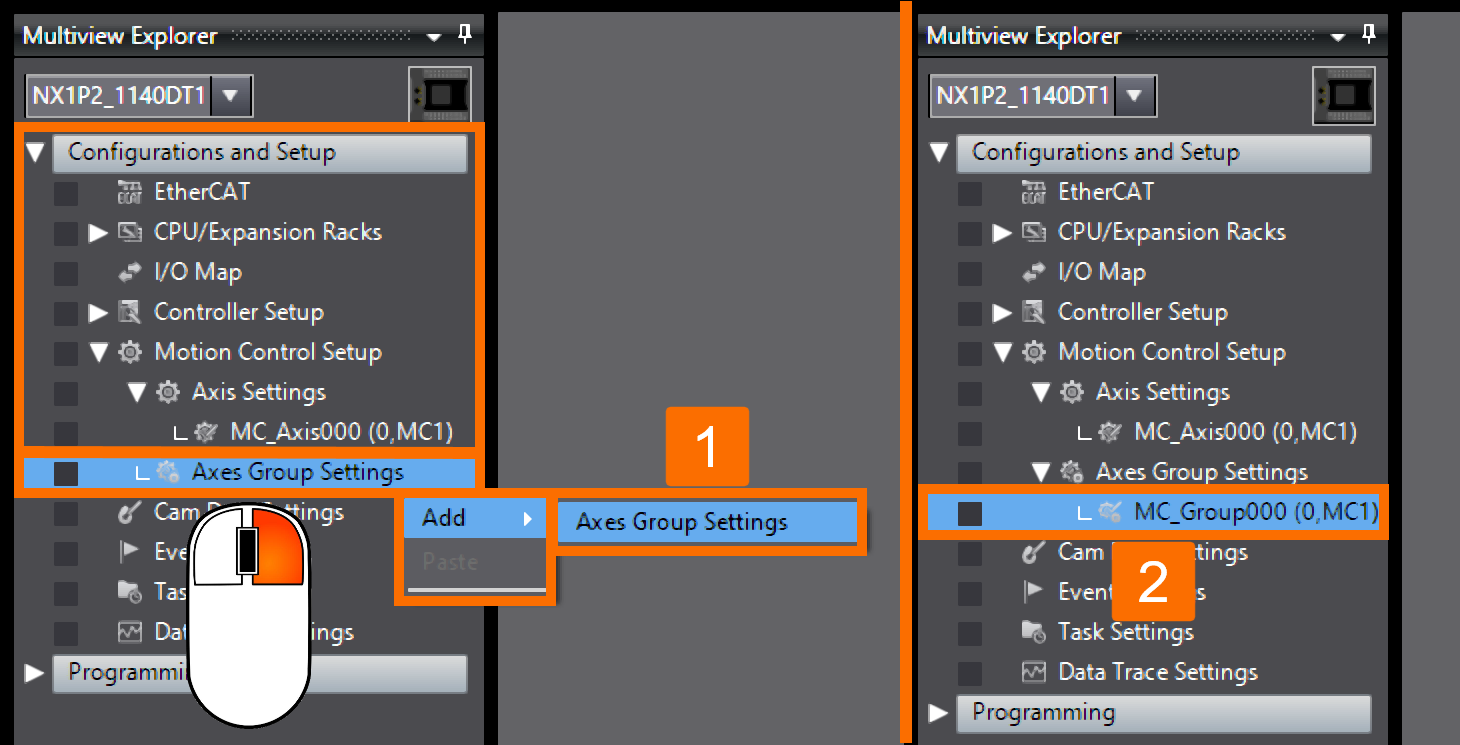Pin the Multiview Explorer panel
The height and width of the screenshot is (745, 1460).
[463, 34]
